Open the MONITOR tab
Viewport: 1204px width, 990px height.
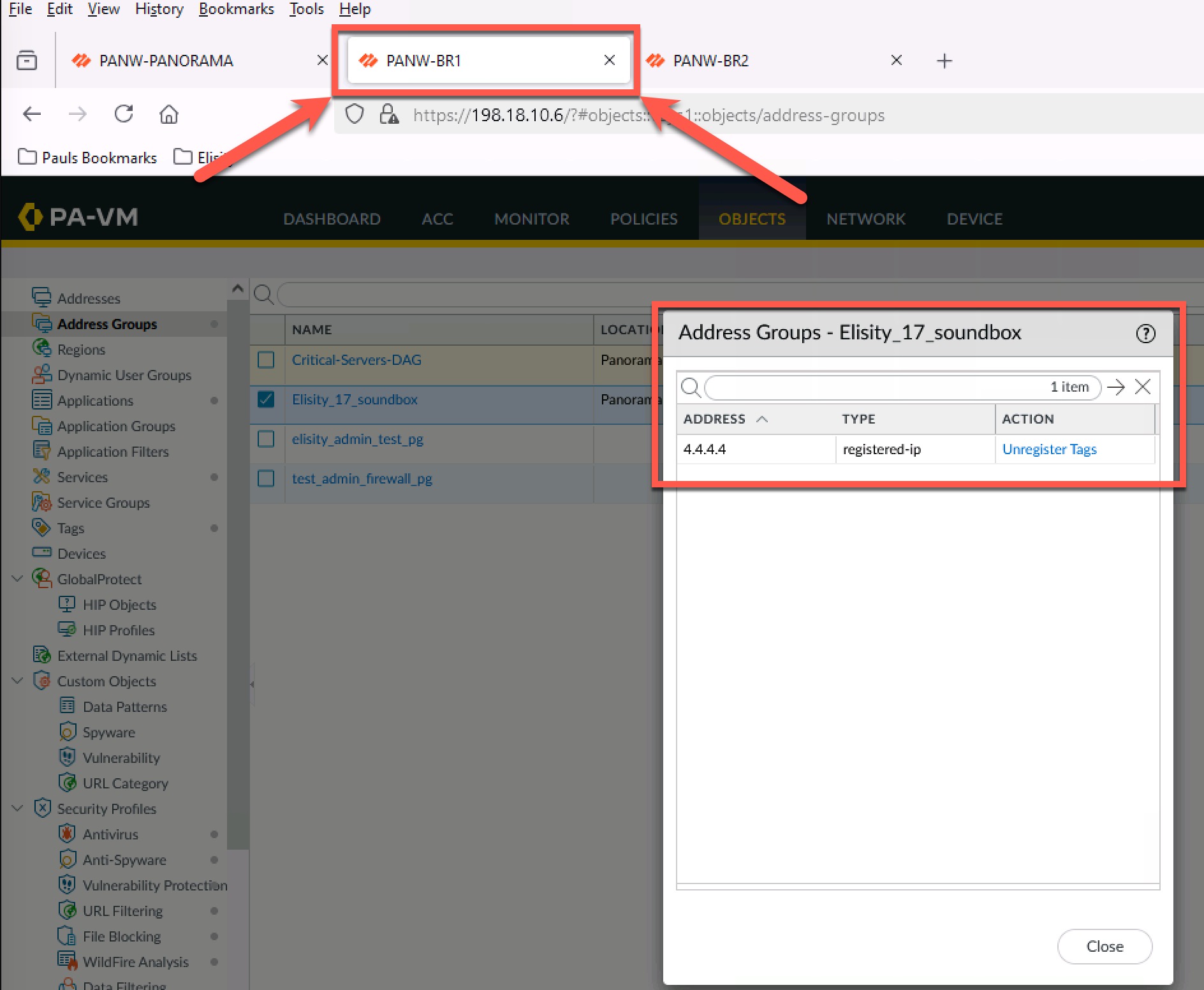[532, 219]
